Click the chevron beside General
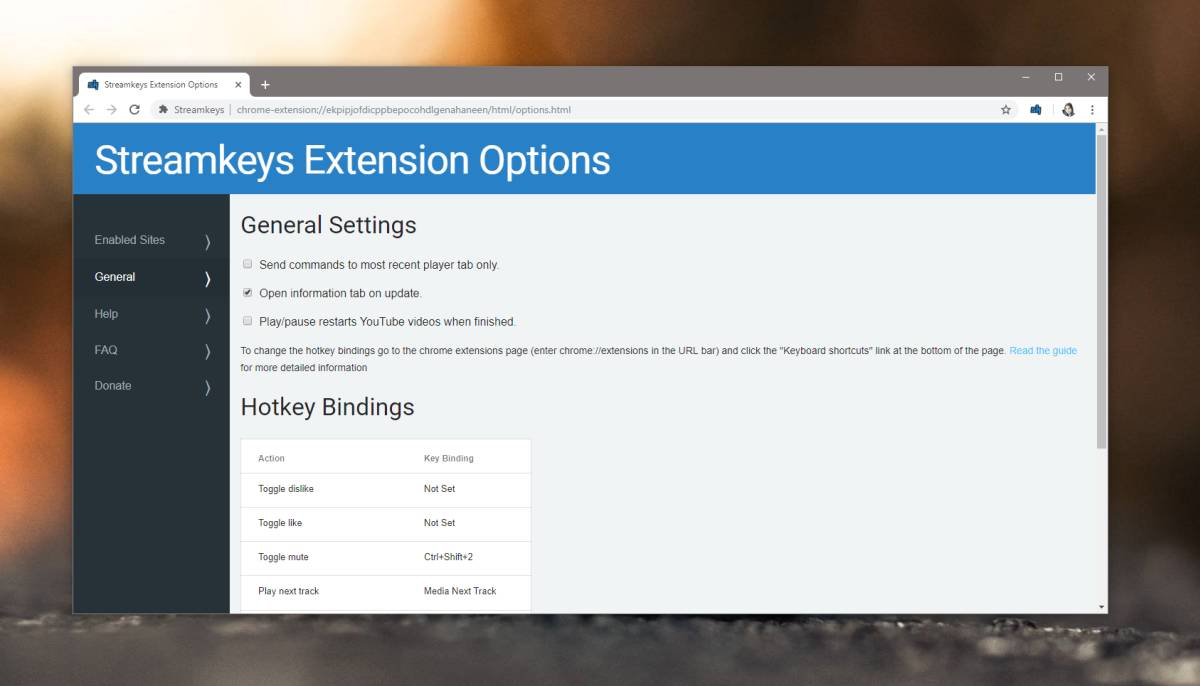Screen dimensions: 1200x686 coord(208,278)
